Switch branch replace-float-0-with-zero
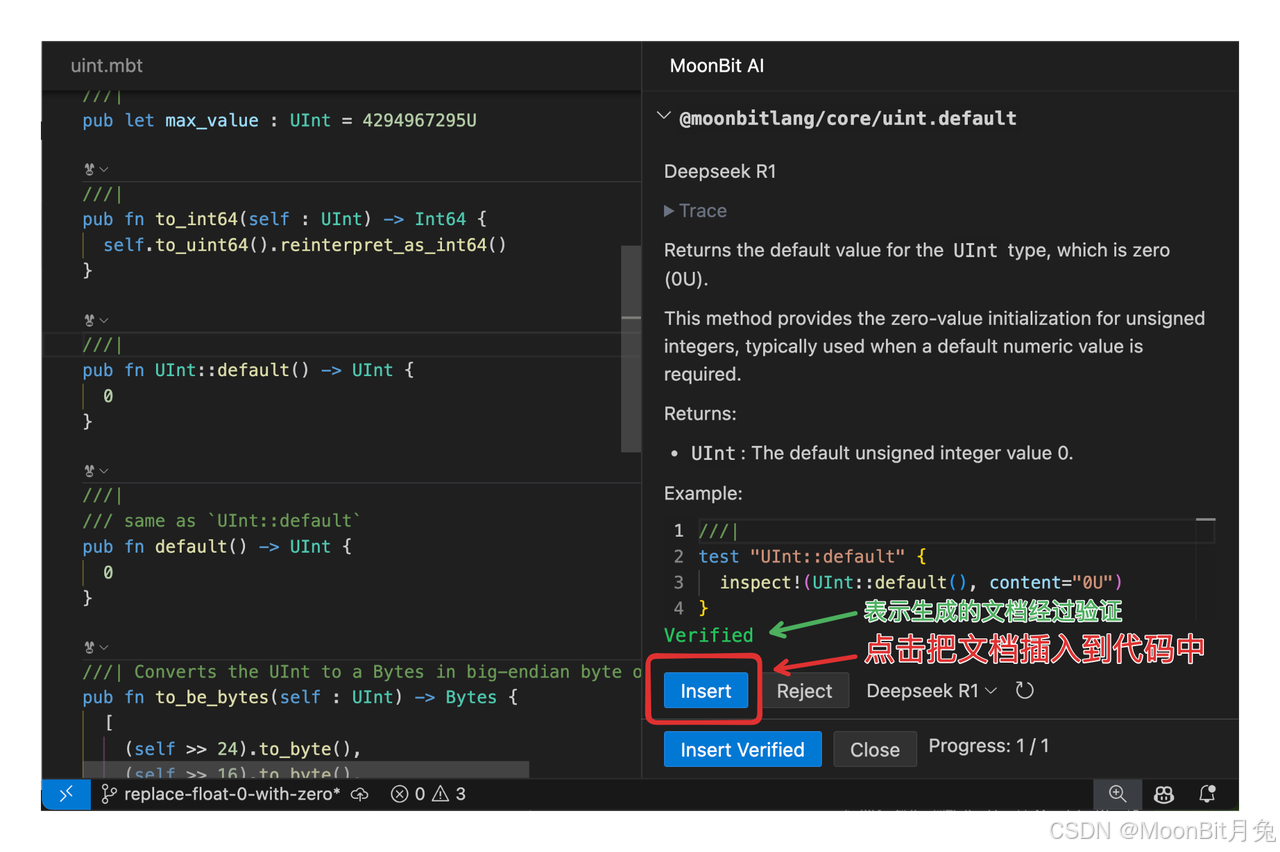 point(220,794)
